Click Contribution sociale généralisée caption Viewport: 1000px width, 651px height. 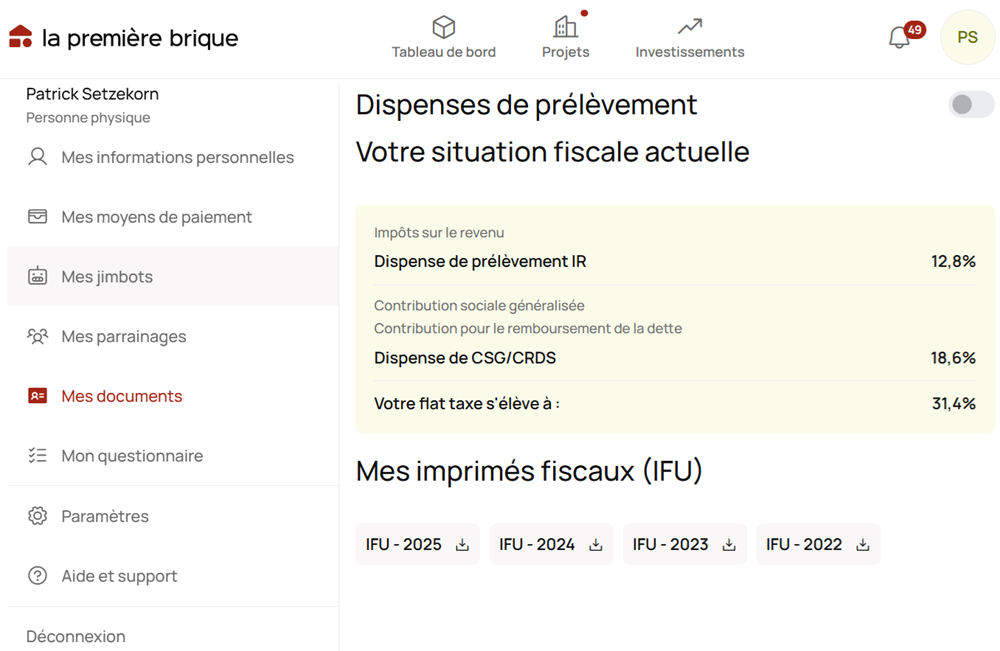pyautogui.click(x=479, y=305)
